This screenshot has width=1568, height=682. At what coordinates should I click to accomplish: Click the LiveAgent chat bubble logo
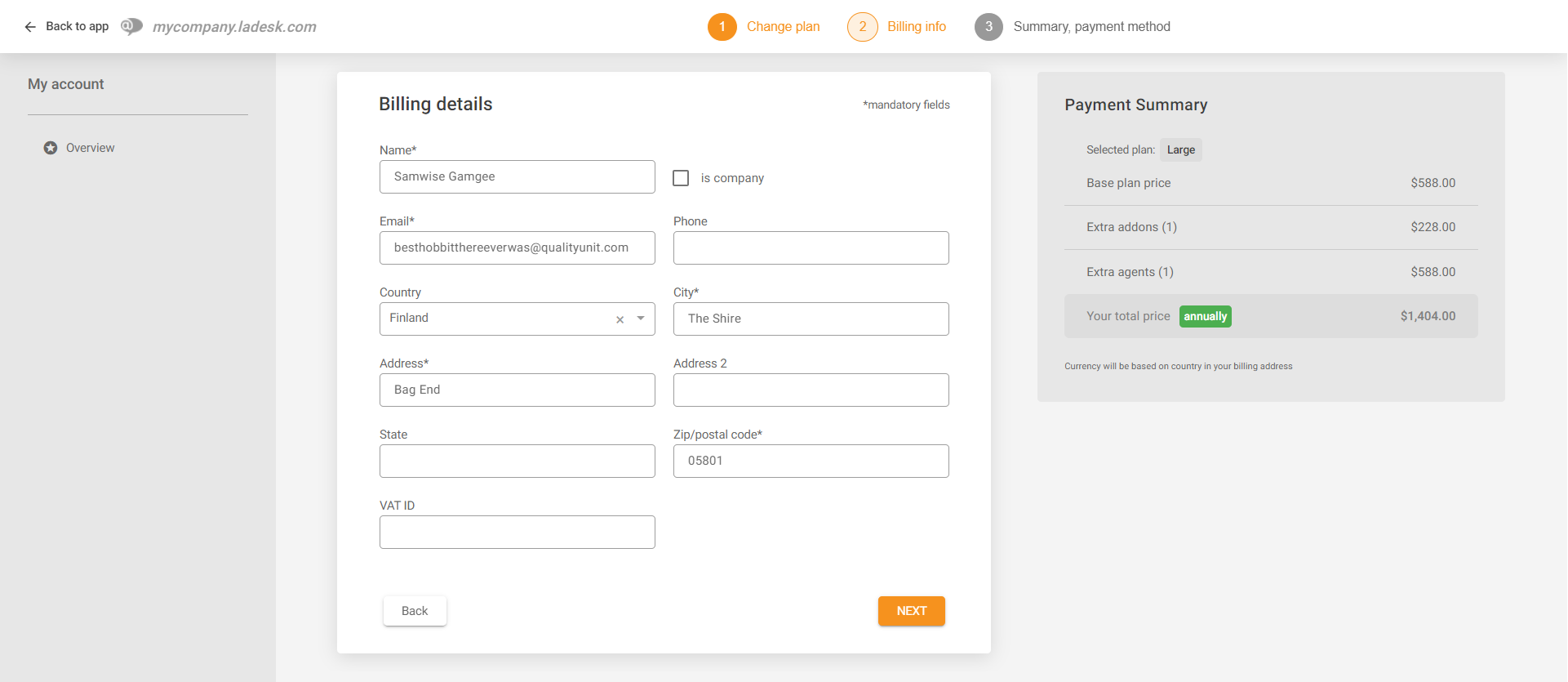coord(131,27)
